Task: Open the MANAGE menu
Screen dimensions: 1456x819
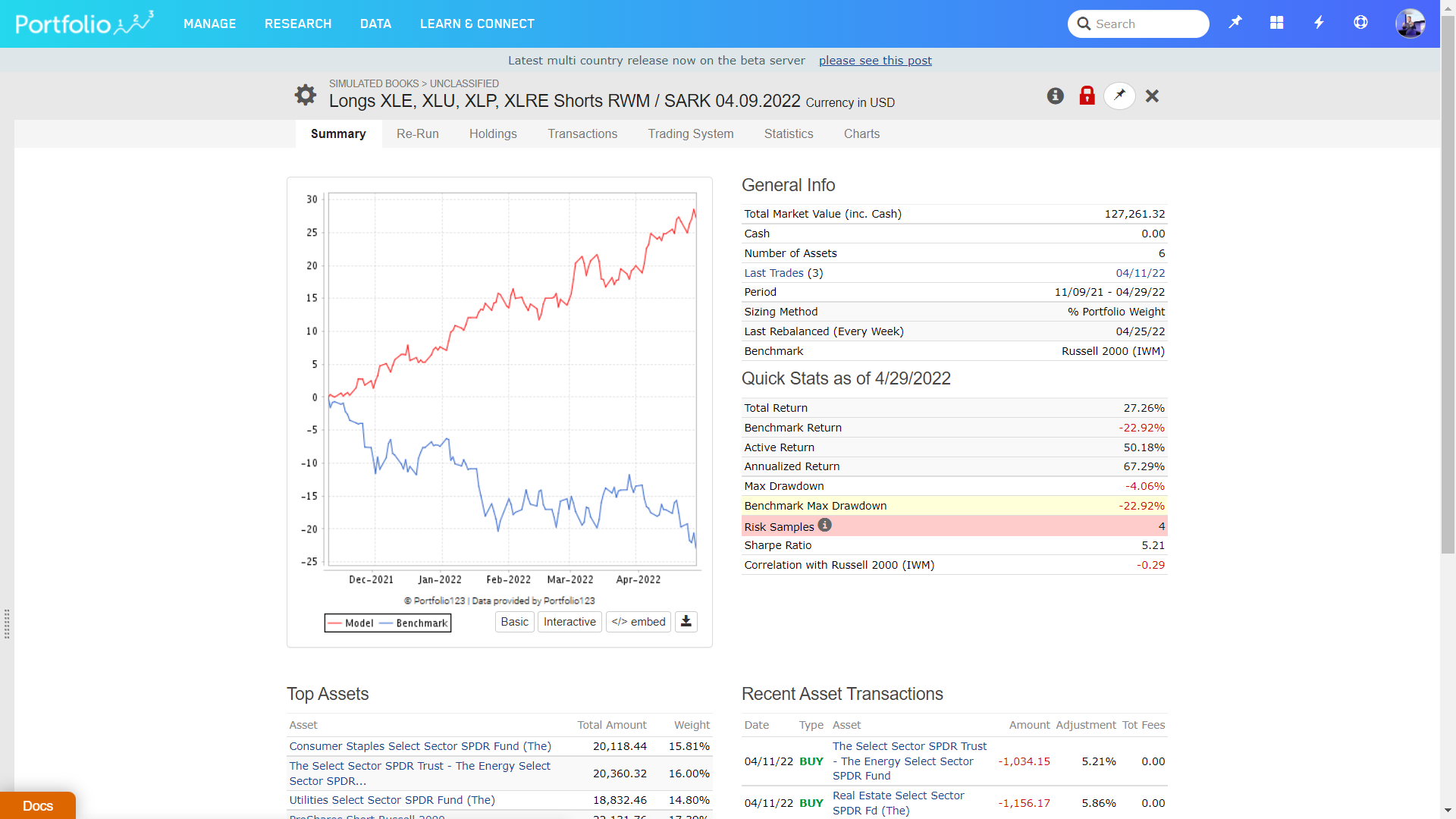Action: tap(209, 24)
